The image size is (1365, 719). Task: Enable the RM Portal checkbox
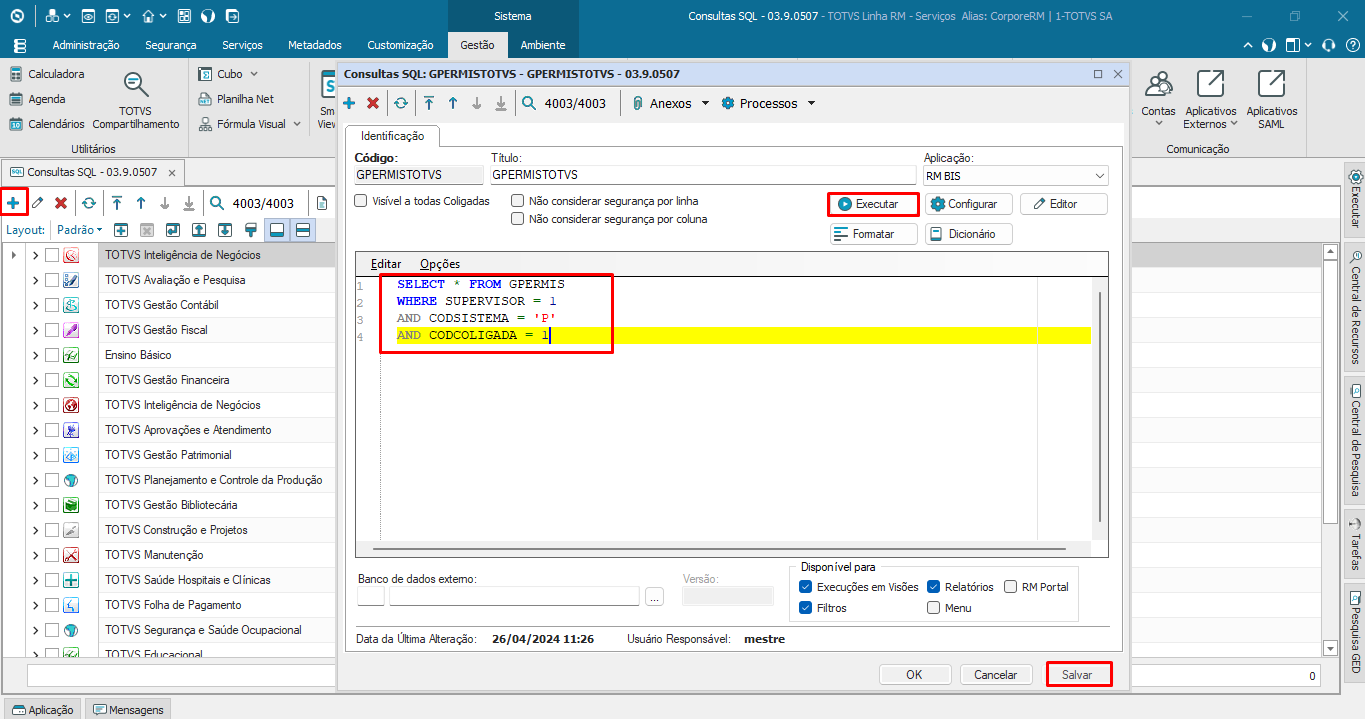(1011, 587)
